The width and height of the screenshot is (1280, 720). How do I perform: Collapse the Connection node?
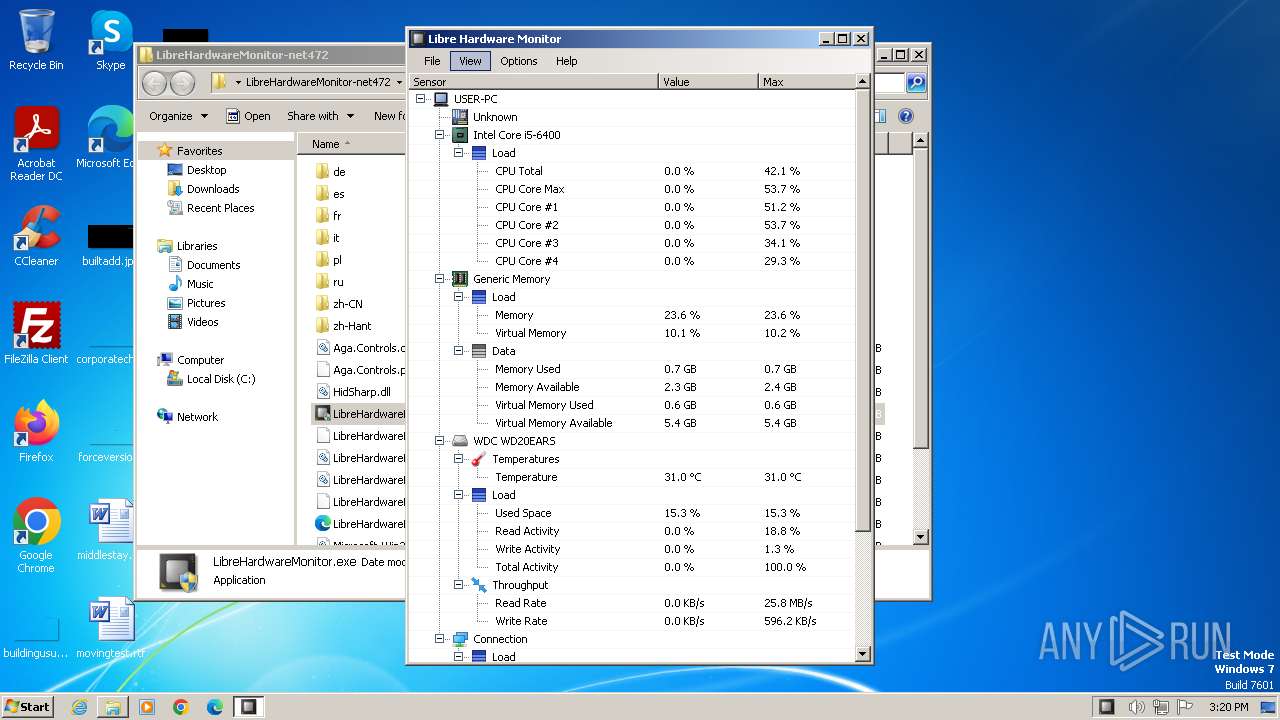pyautogui.click(x=440, y=639)
